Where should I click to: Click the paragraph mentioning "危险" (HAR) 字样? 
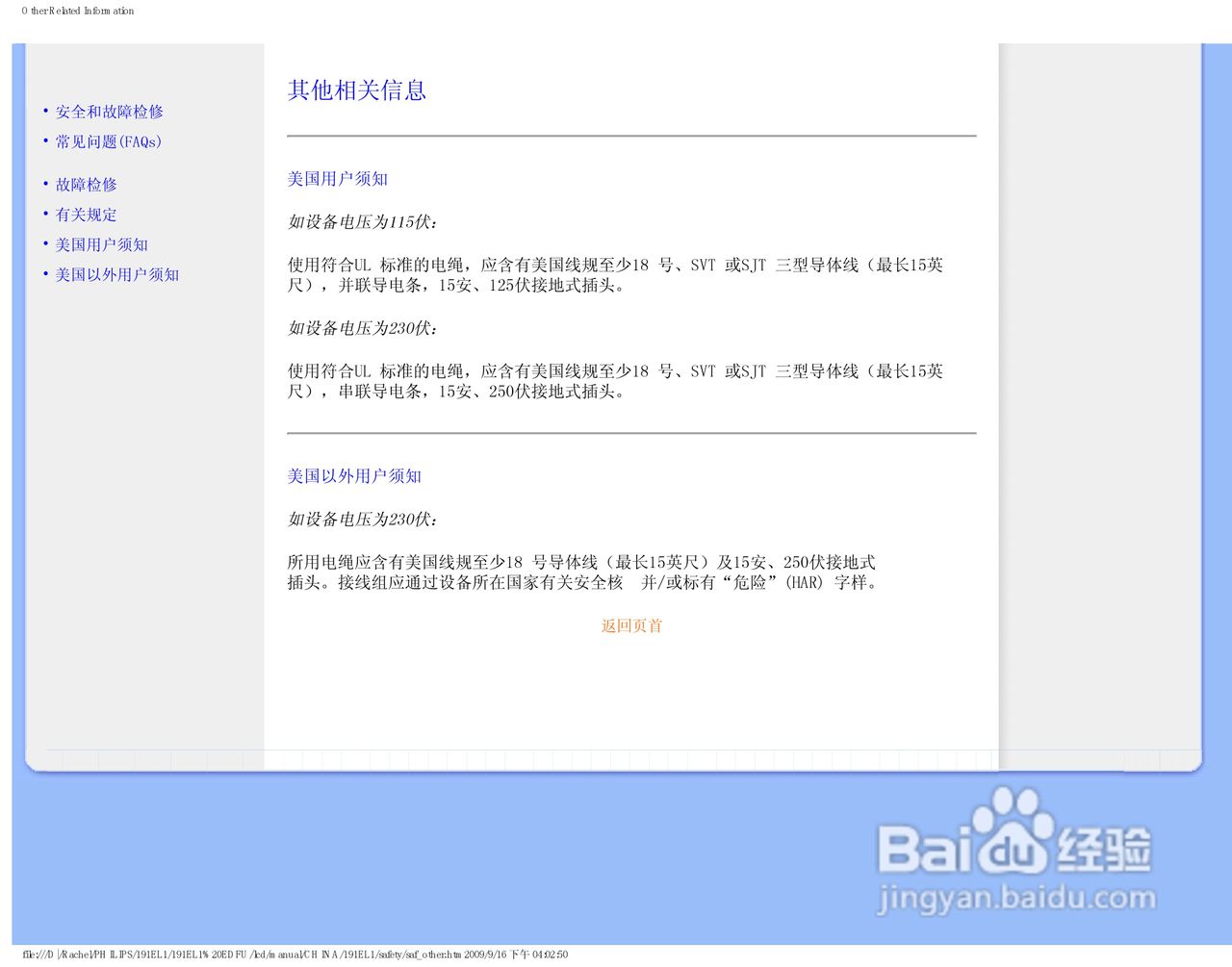[584, 573]
